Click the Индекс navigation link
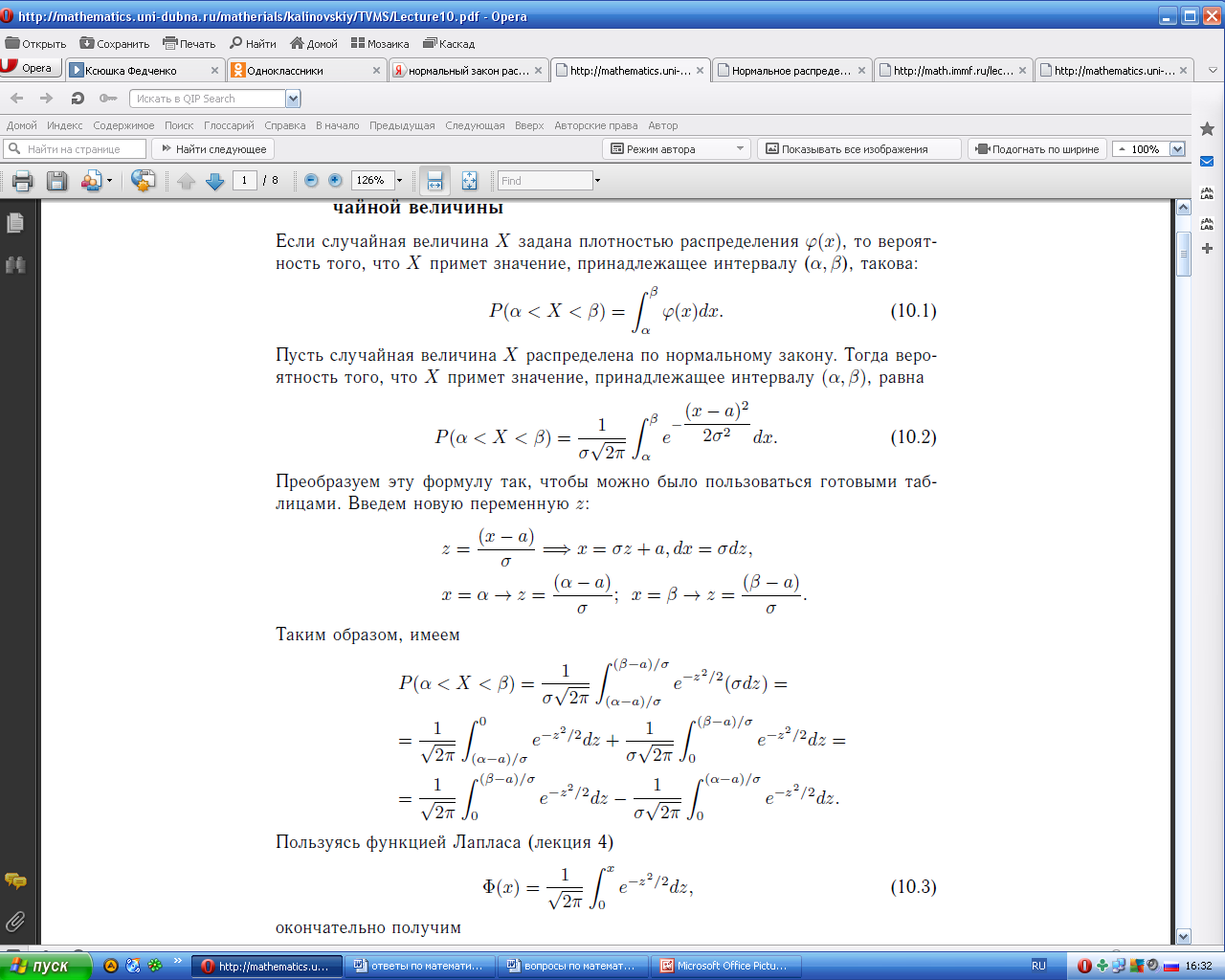This screenshot has height=980, width=1225. pyautogui.click(x=65, y=125)
